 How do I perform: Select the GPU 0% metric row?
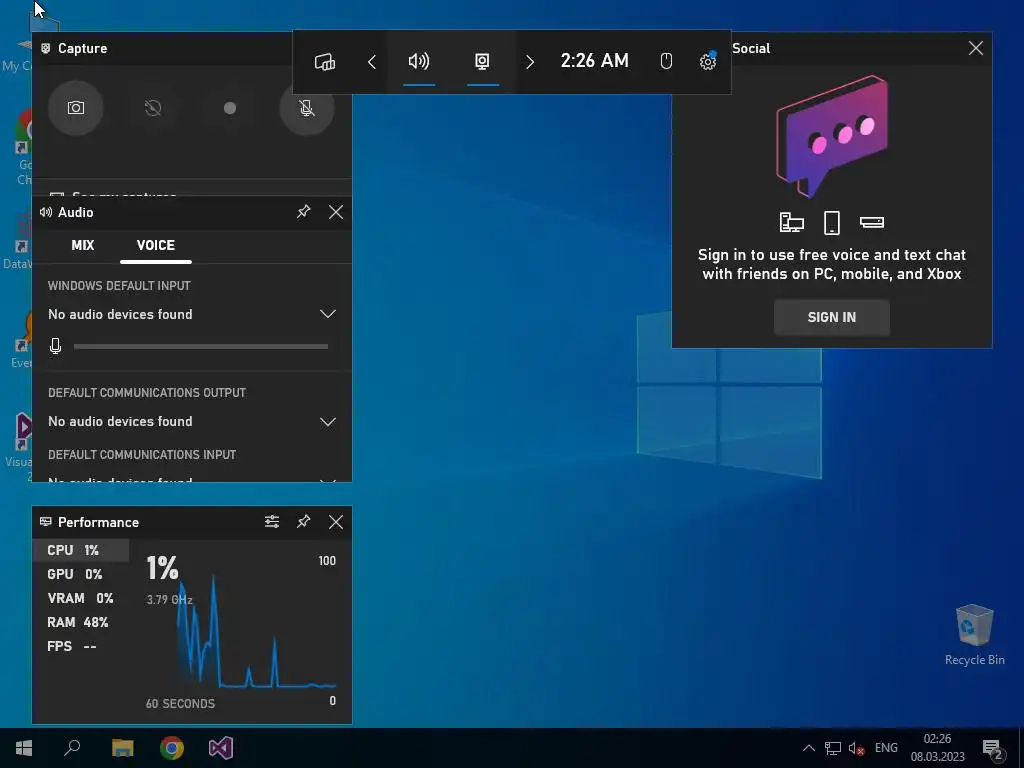81,574
